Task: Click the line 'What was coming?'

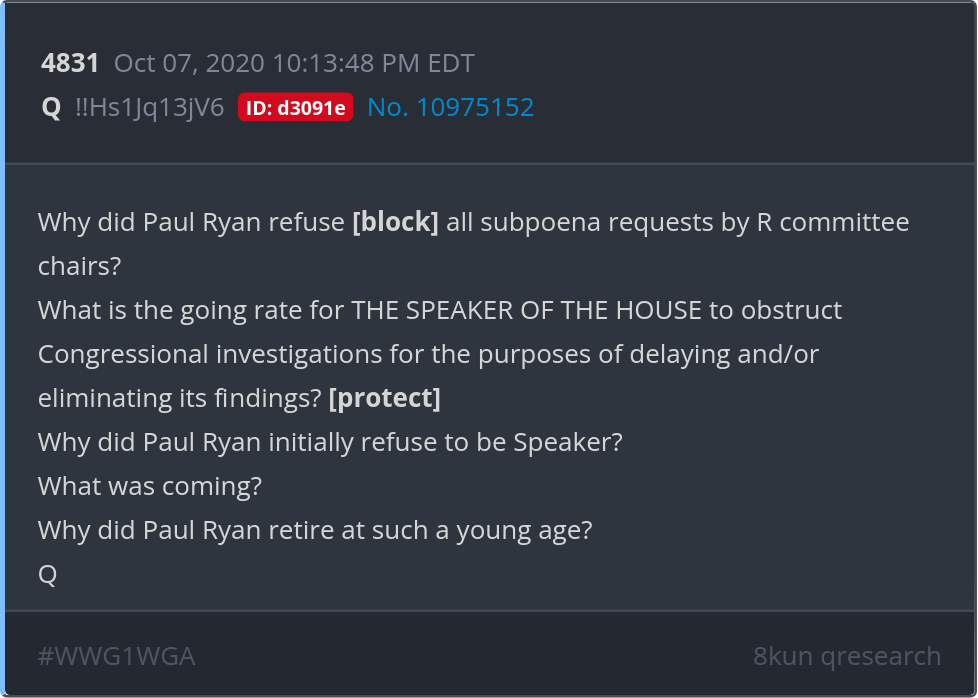Action: tap(150, 486)
